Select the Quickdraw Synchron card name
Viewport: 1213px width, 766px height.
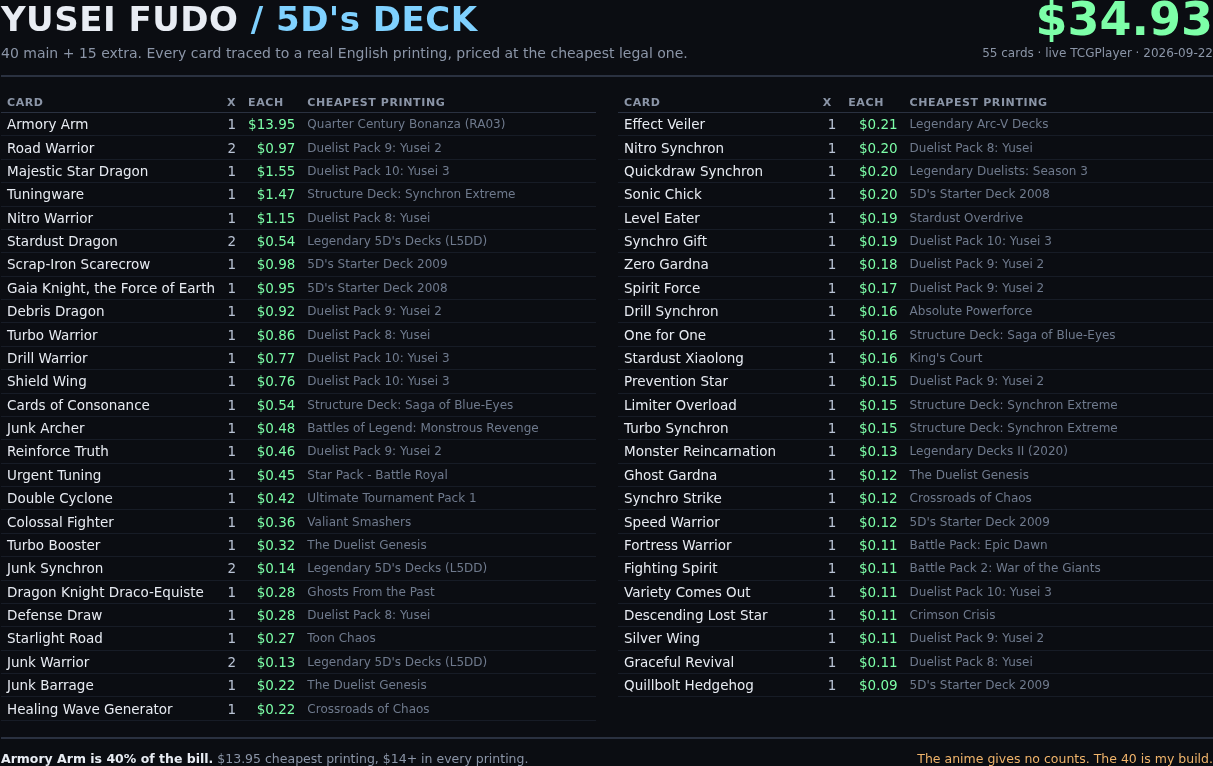click(x=693, y=171)
